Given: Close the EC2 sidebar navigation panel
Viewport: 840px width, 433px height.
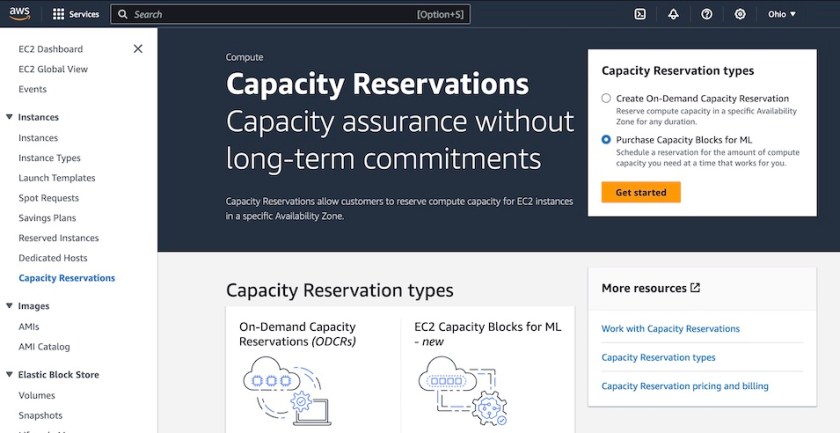Looking at the screenshot, I should [x=138, y=49].
